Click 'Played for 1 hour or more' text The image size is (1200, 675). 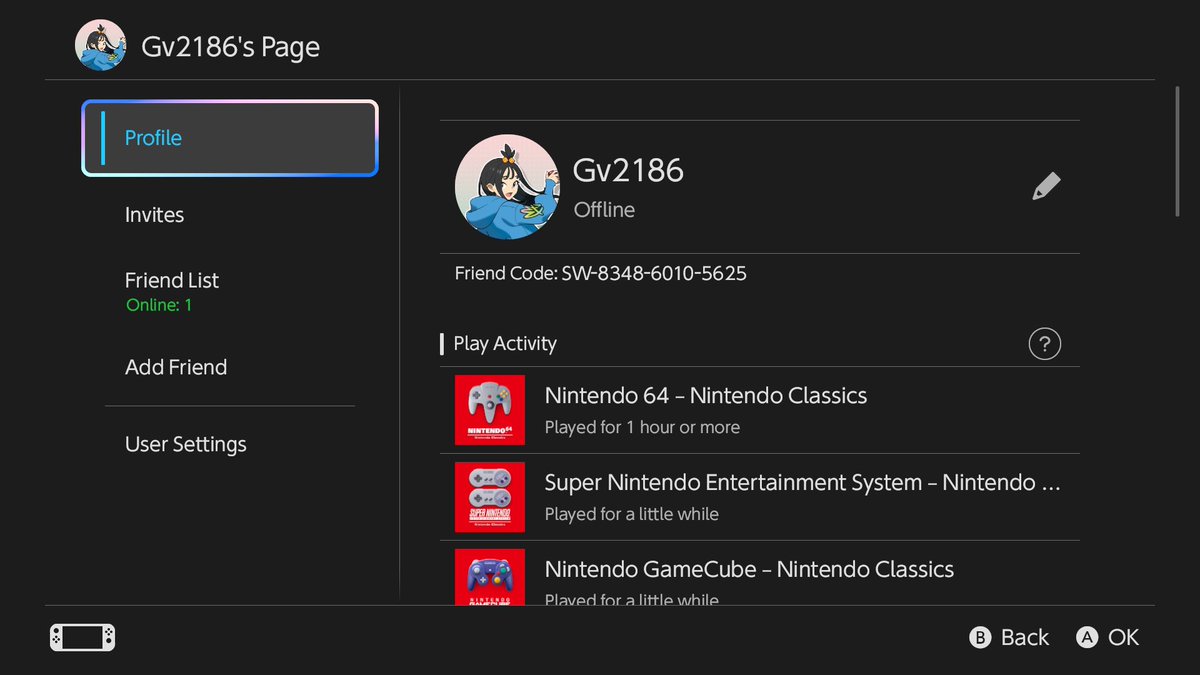tap(642, 427)
